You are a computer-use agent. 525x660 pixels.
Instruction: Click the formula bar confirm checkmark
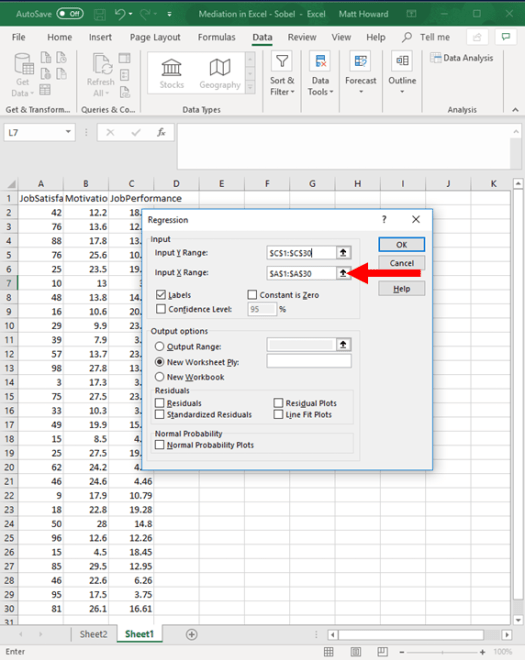pos(136,133)
